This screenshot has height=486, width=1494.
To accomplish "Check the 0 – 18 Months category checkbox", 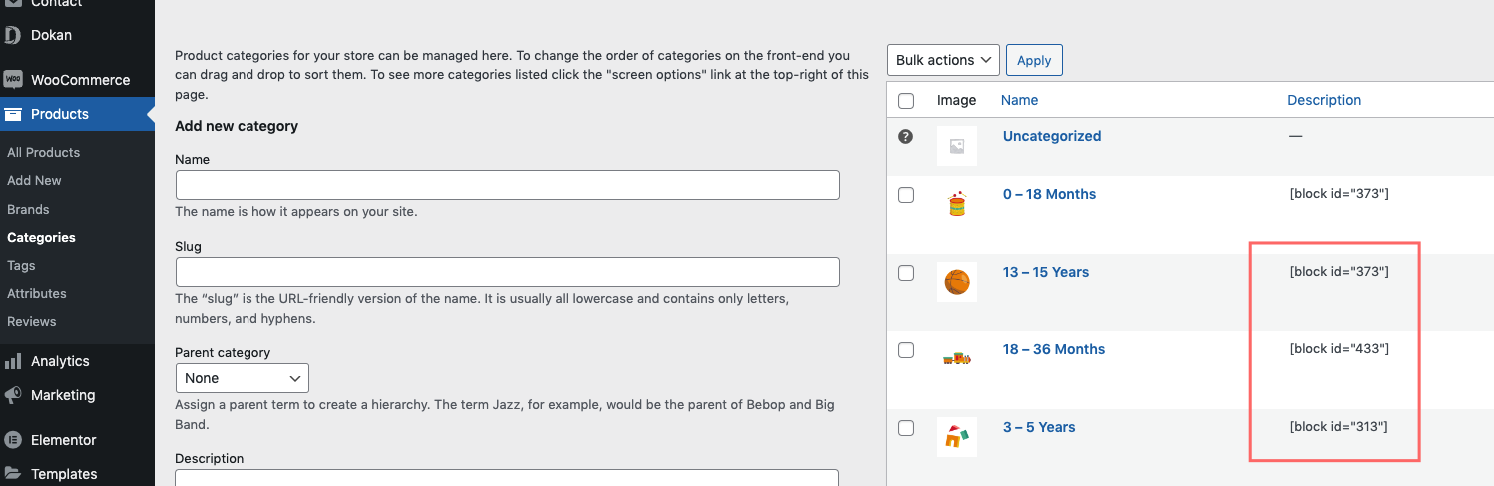I will click(906, 195).
